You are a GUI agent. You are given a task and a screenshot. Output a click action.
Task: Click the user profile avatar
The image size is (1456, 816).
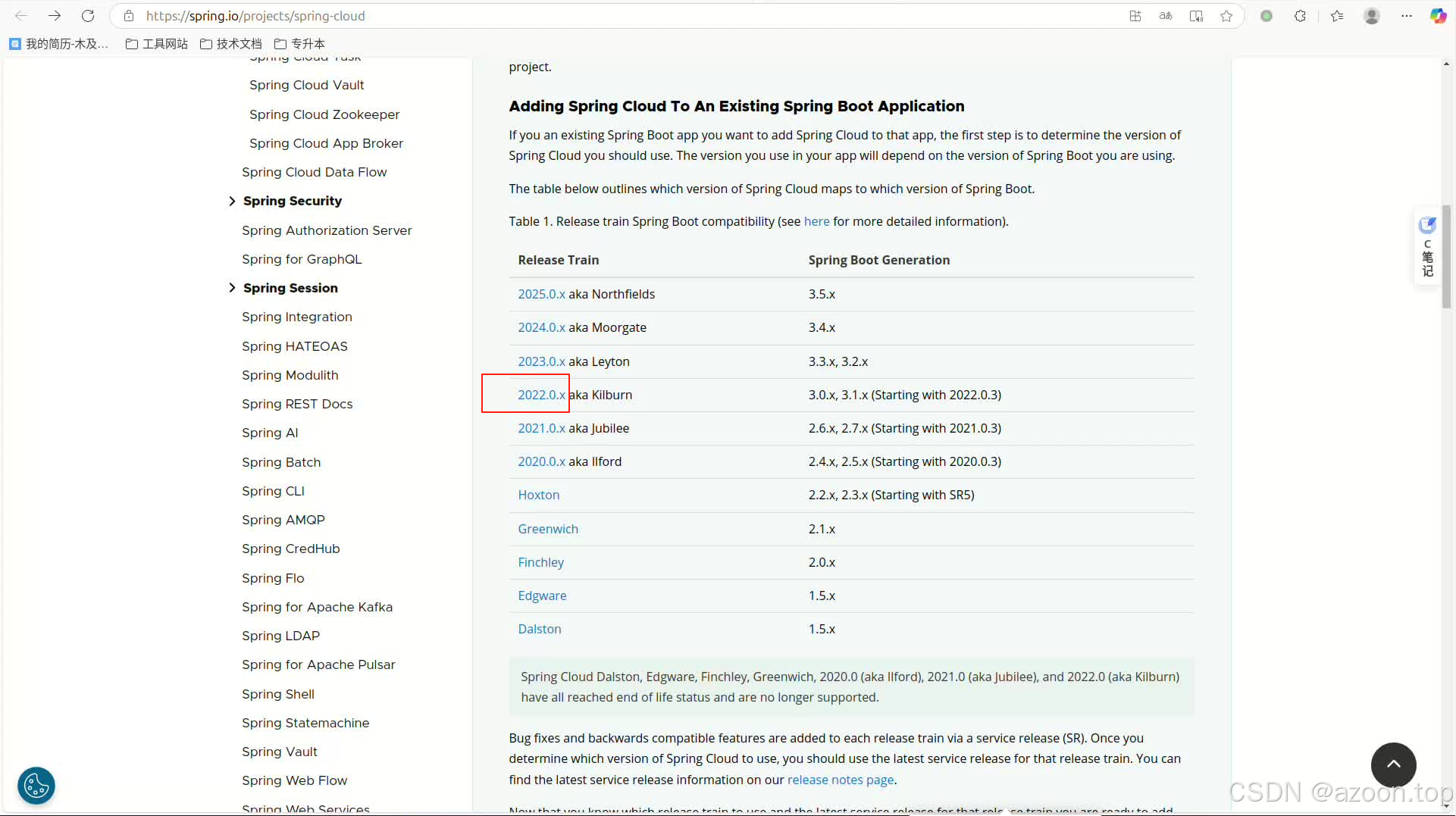click(x=1372, y=16)
